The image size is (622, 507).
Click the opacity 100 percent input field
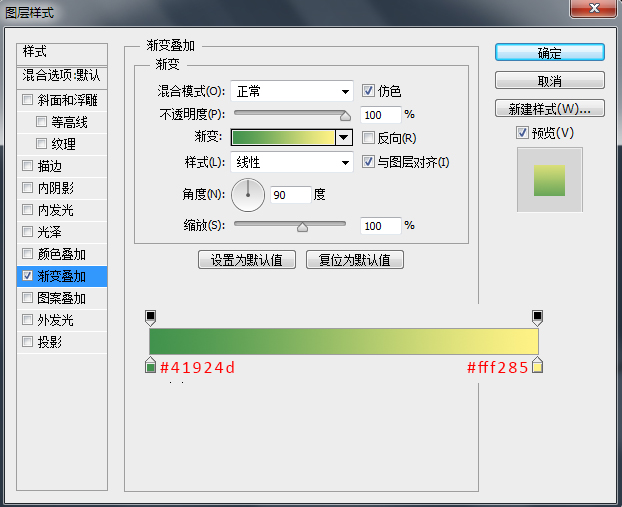pyautogui.click(x=381, y=115)
